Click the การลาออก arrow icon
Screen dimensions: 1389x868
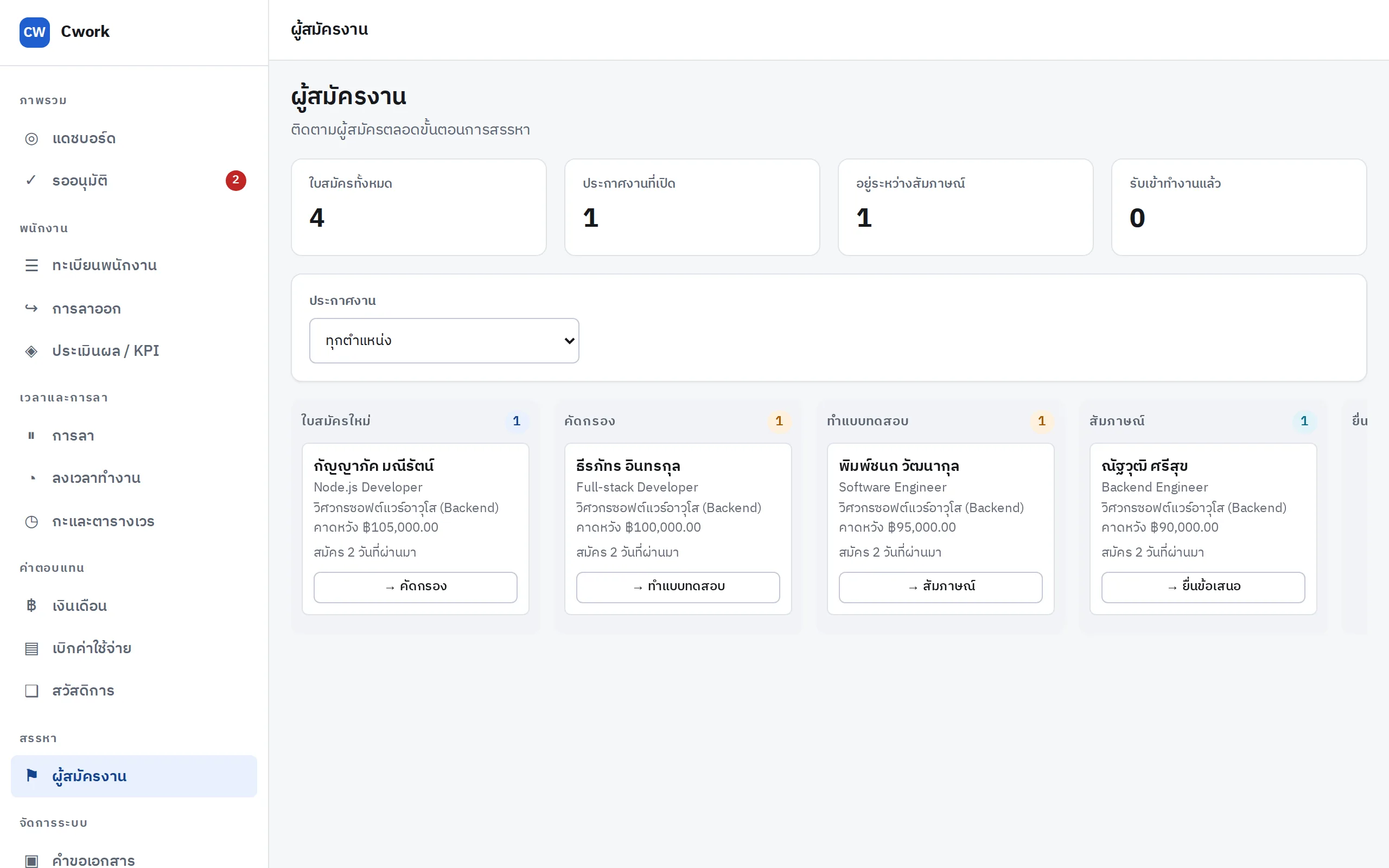(31, 308)
